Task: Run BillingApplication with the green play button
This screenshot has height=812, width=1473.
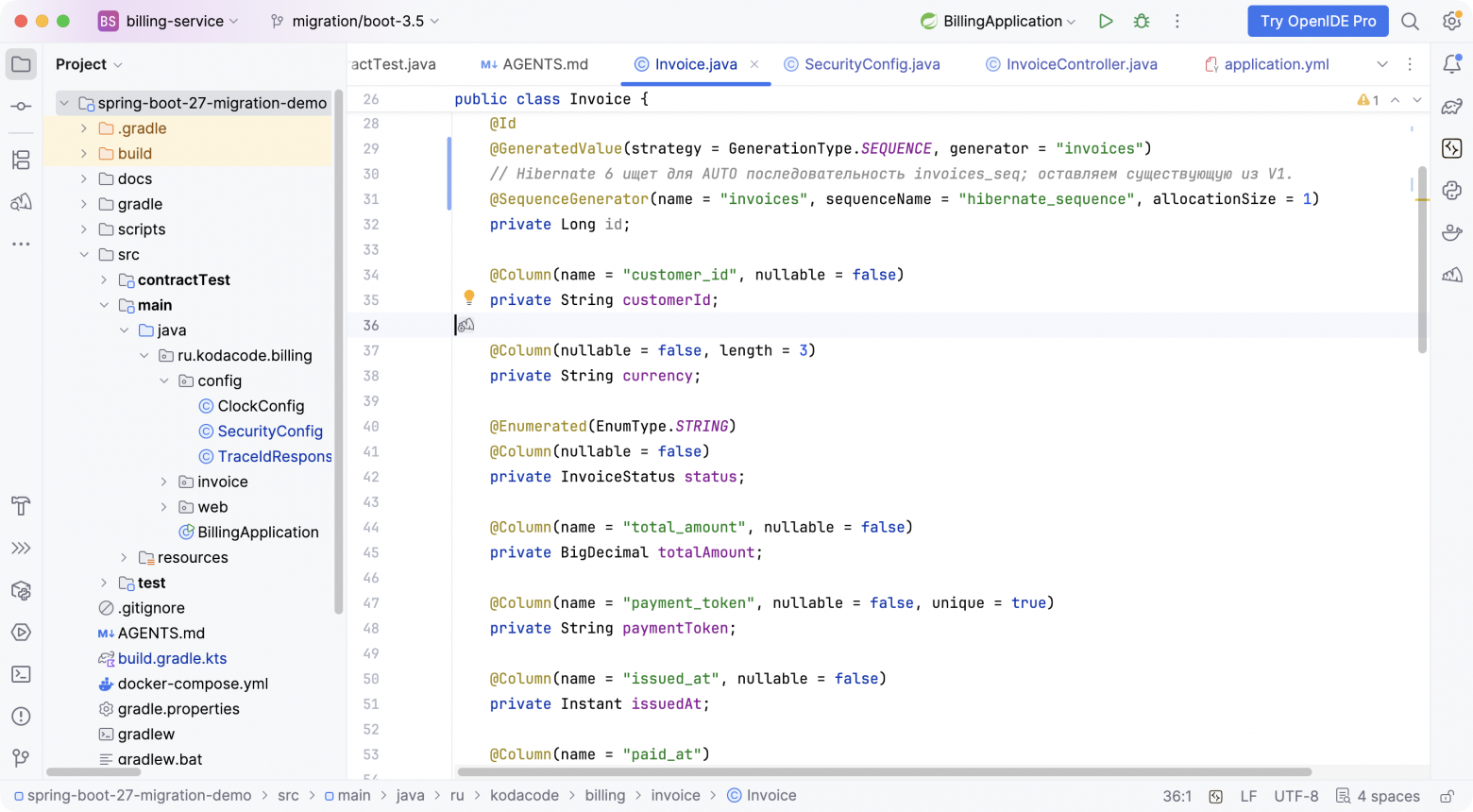Action: tap(1106, 21)
